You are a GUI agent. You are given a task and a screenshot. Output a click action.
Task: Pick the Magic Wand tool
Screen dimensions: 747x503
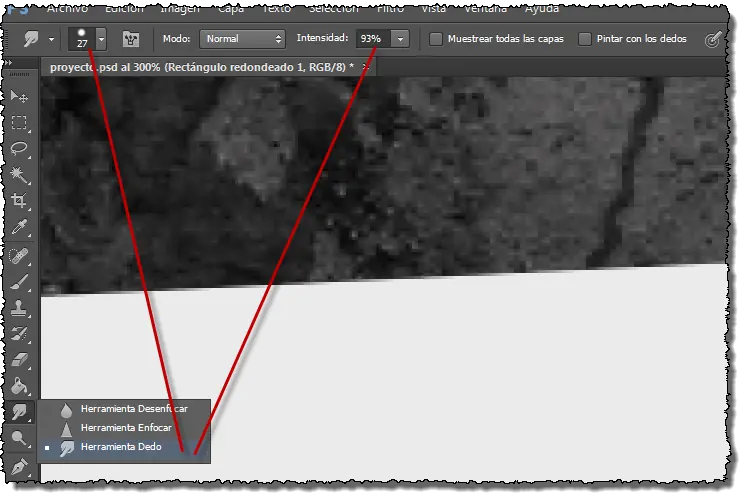[x=19, y=175]
